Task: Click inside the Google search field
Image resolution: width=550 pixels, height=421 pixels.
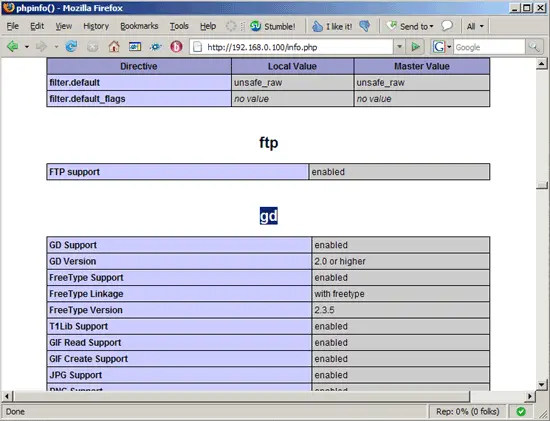Action: click(x=489, y=47)
